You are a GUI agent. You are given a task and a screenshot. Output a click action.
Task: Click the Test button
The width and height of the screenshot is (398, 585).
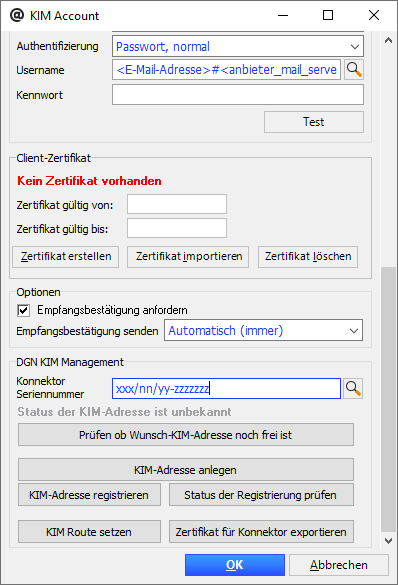(x=314, y=122)
